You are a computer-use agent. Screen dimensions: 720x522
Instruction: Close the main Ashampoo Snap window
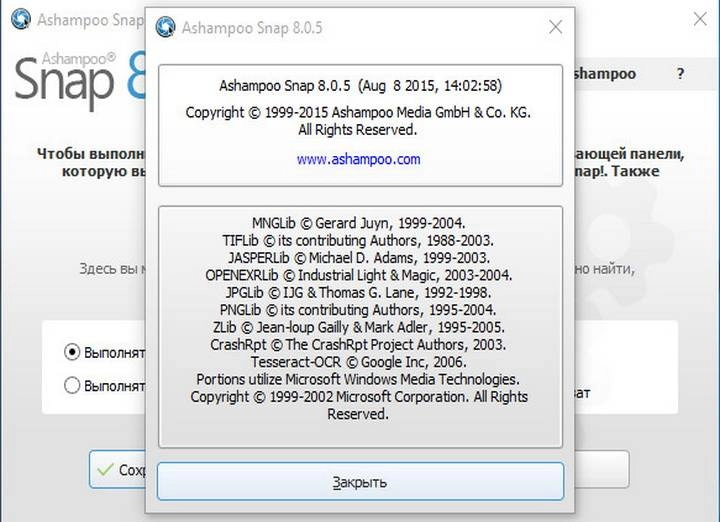point(700,19)
